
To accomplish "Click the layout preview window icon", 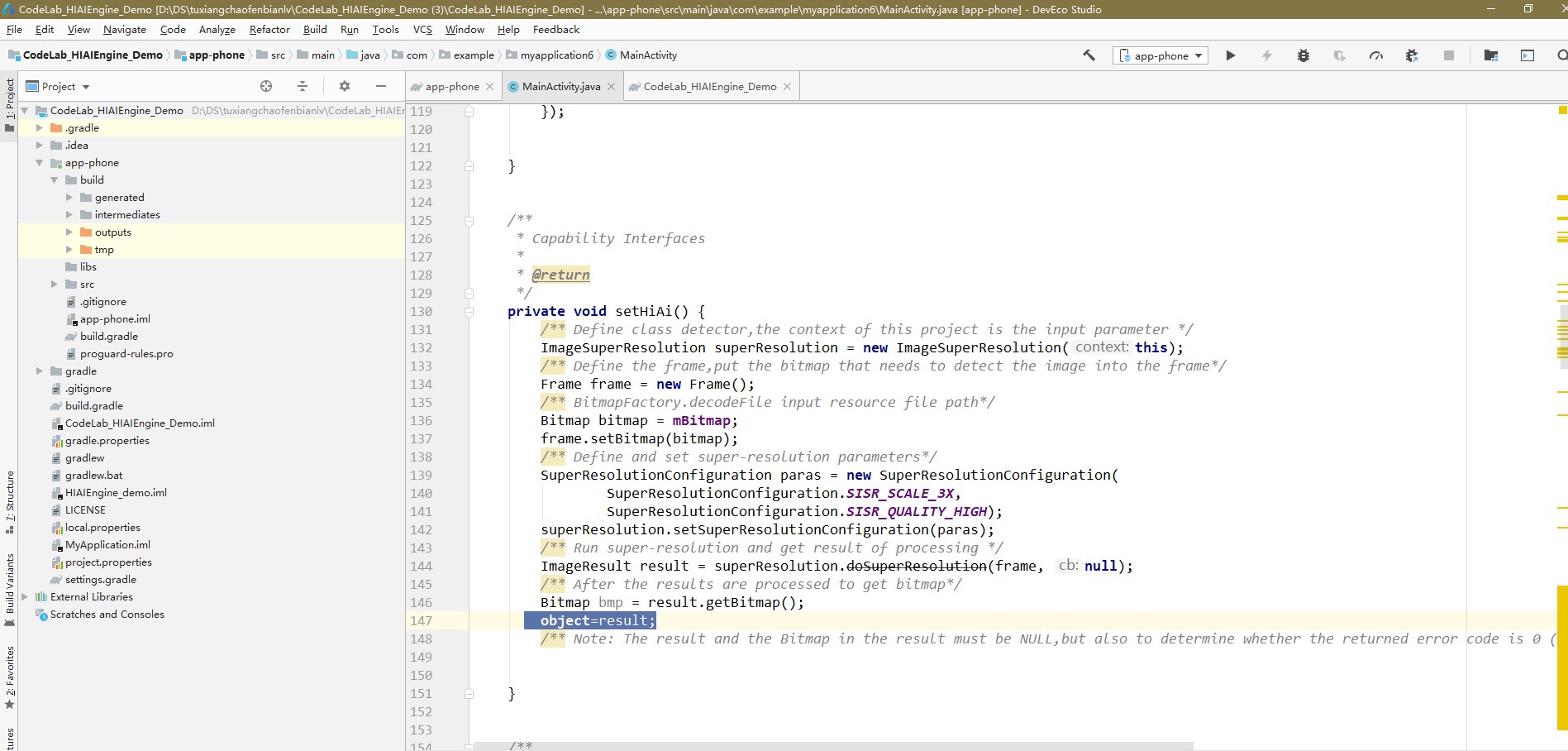I will coord(1527,55).
